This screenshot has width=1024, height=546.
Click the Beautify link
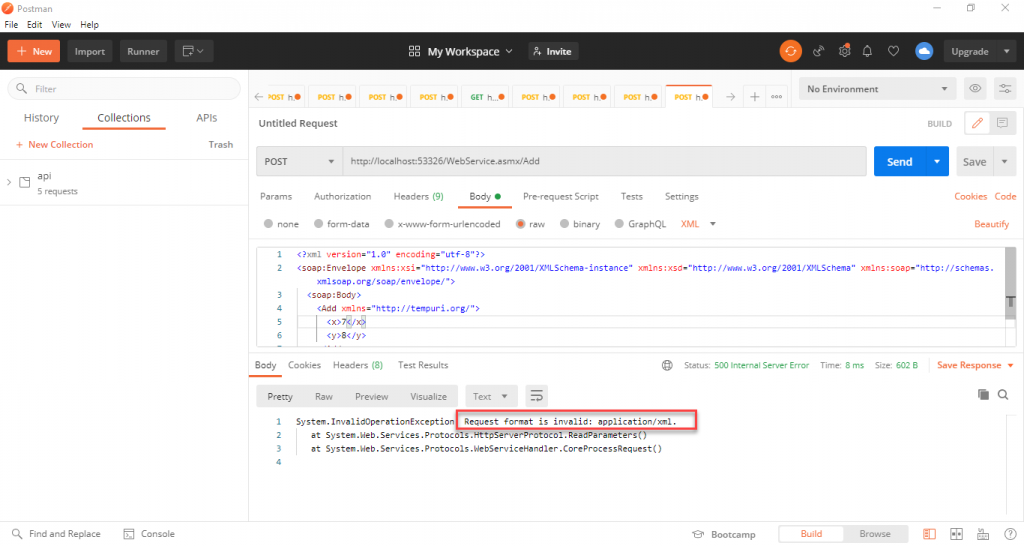(x=991, y=224)
